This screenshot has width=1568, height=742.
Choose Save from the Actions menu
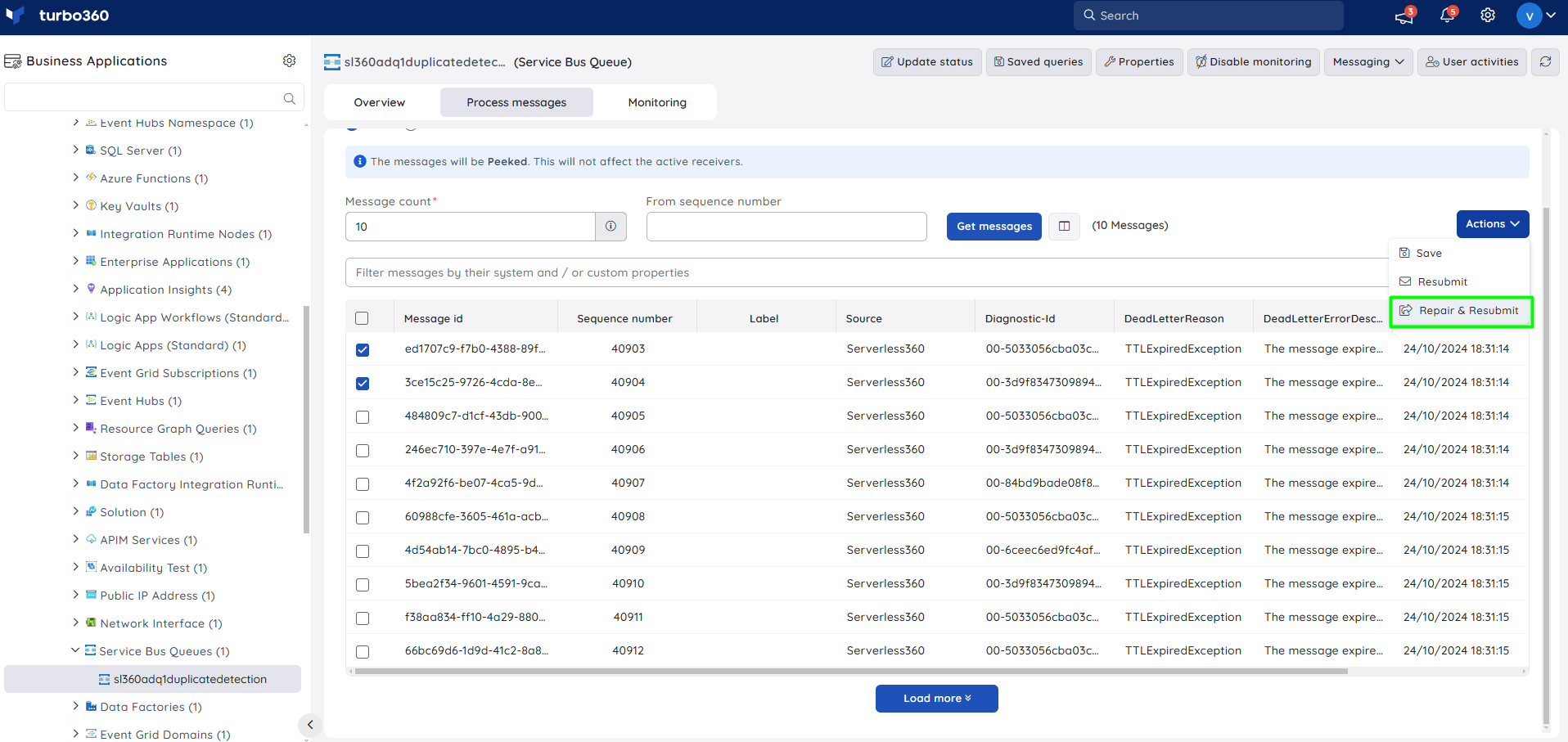(x=1459, y=254)
